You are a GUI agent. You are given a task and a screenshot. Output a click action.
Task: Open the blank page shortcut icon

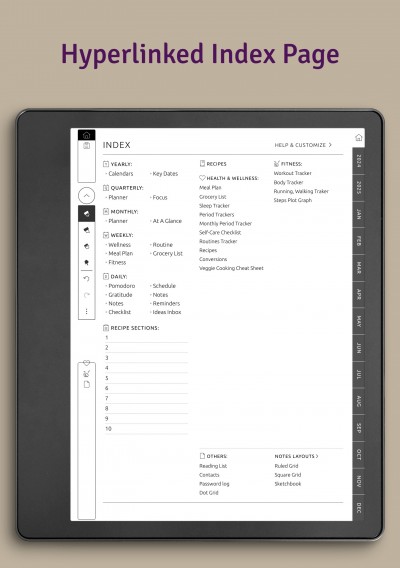(x=87, y=384)
